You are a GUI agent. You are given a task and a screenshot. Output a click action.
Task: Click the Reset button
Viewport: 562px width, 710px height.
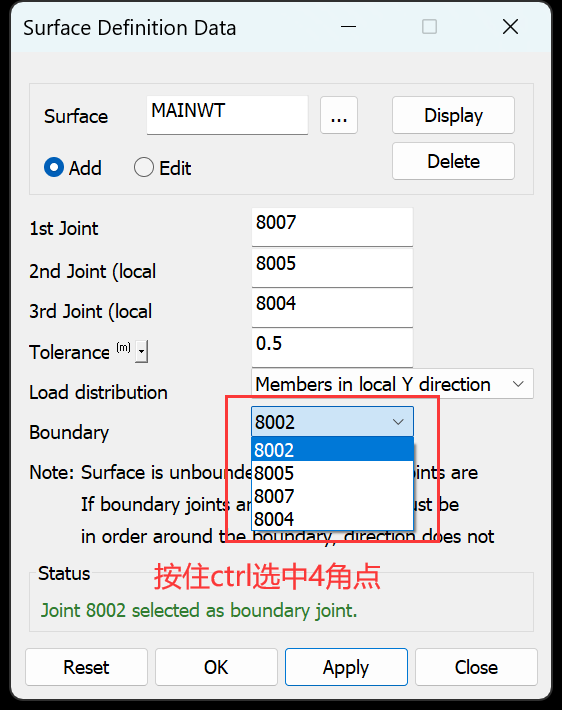pyautogui.click(x=86, y=667)
